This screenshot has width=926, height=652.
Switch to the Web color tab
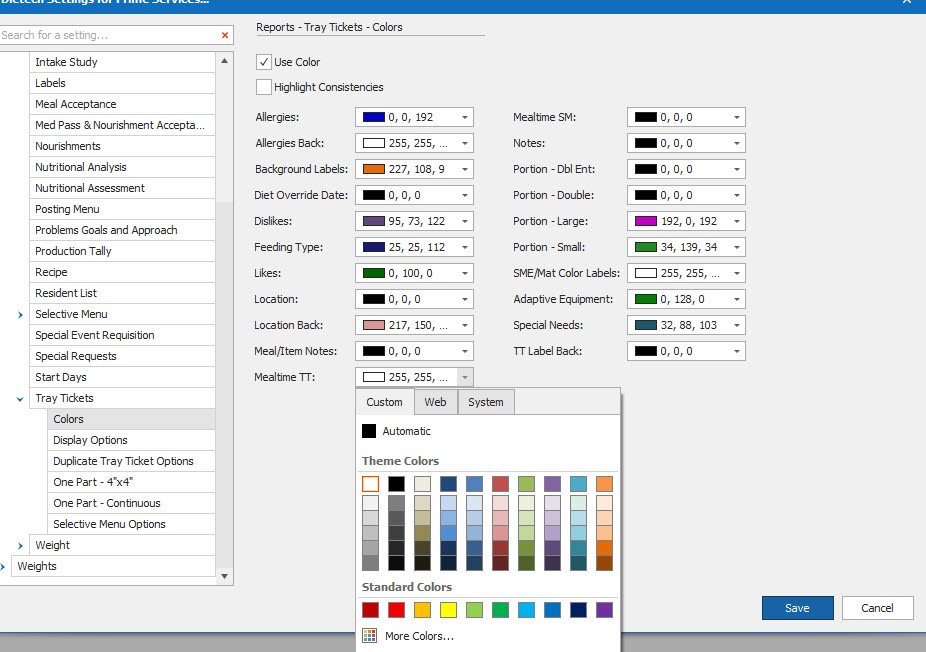click(435, 402)
